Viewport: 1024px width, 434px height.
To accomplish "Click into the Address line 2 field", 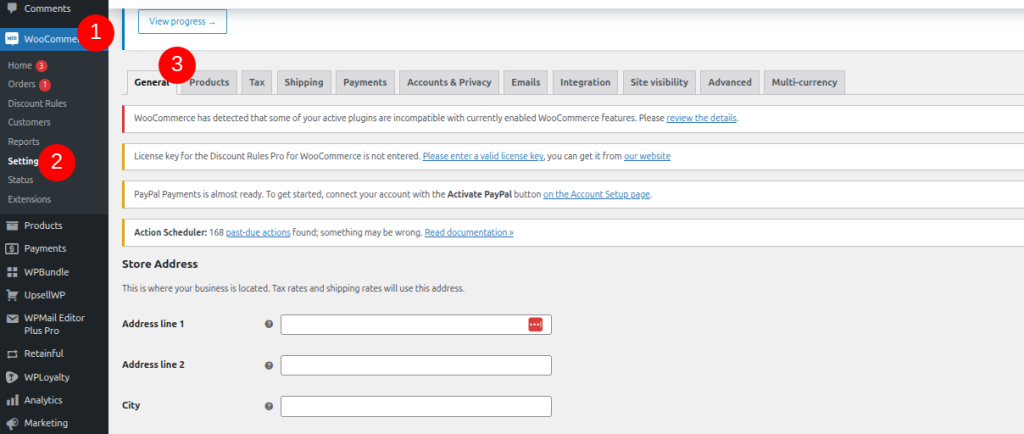I will (416, 365).
